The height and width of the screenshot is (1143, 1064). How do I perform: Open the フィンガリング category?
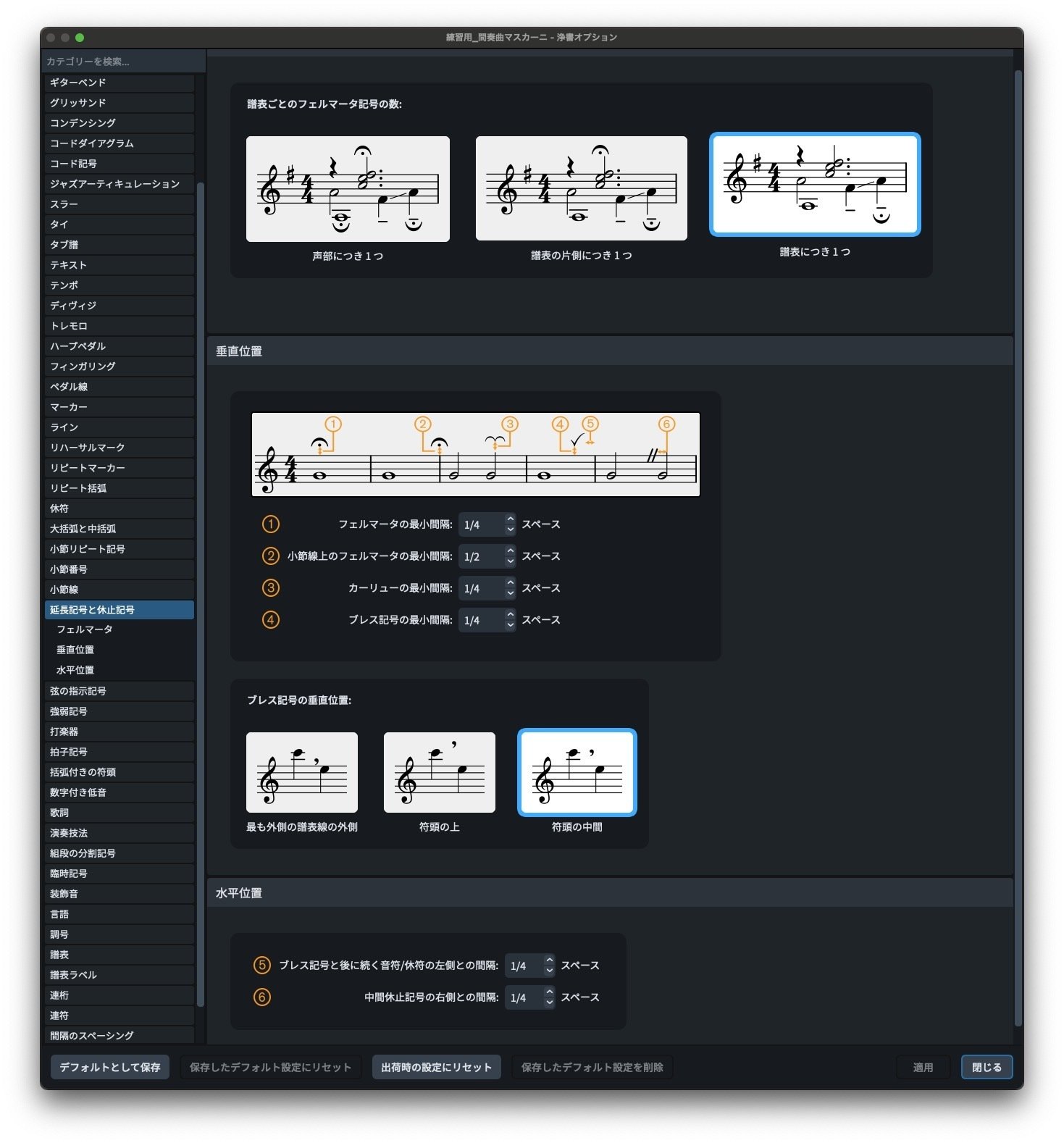pos(120,367)
